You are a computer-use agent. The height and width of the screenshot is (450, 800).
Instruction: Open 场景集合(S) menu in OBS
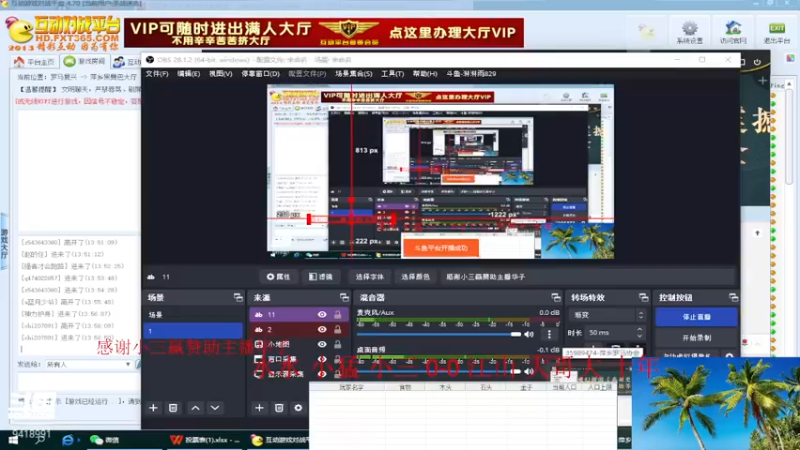[354, 74]
